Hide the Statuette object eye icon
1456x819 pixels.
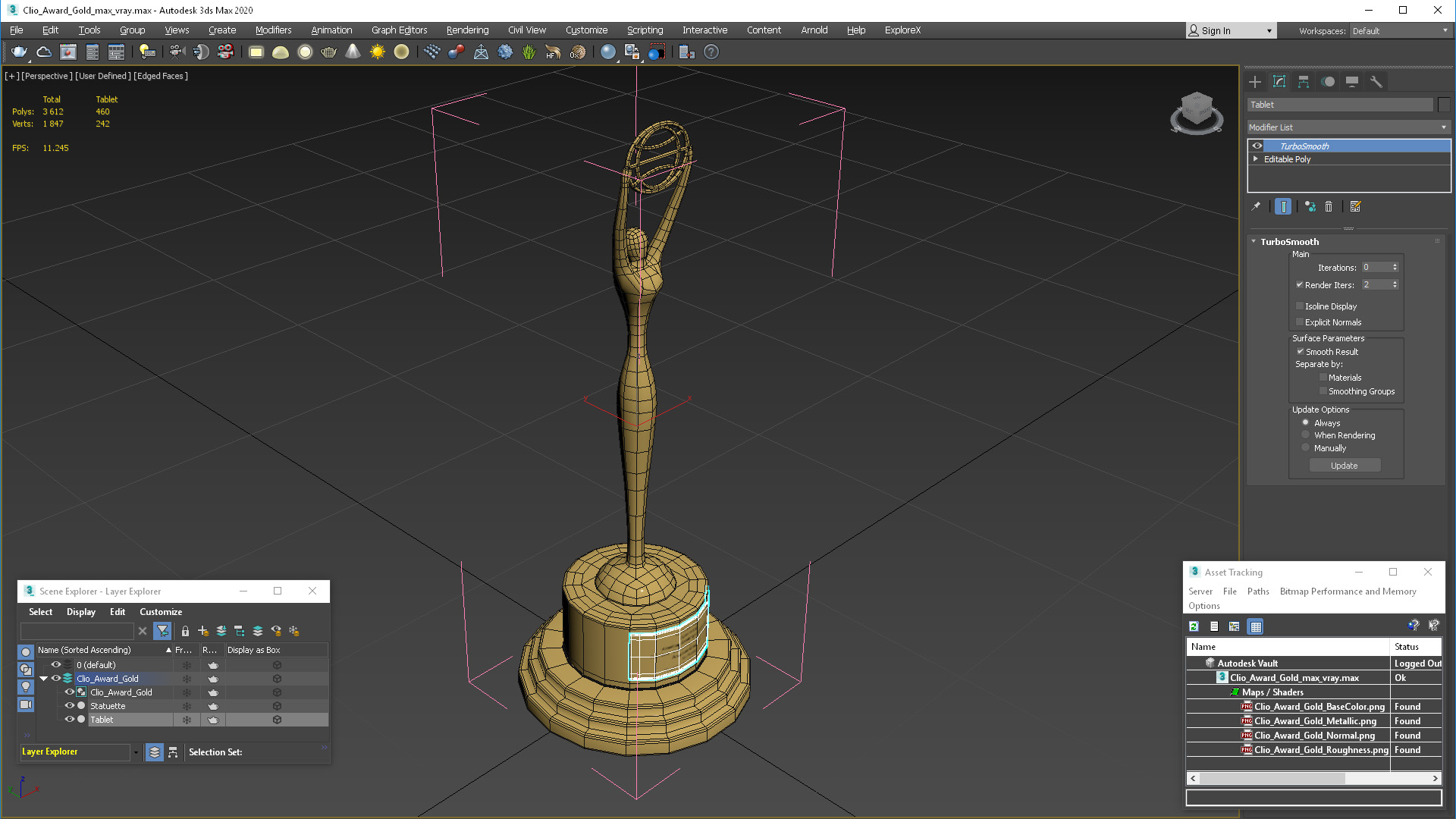(69, 706)
